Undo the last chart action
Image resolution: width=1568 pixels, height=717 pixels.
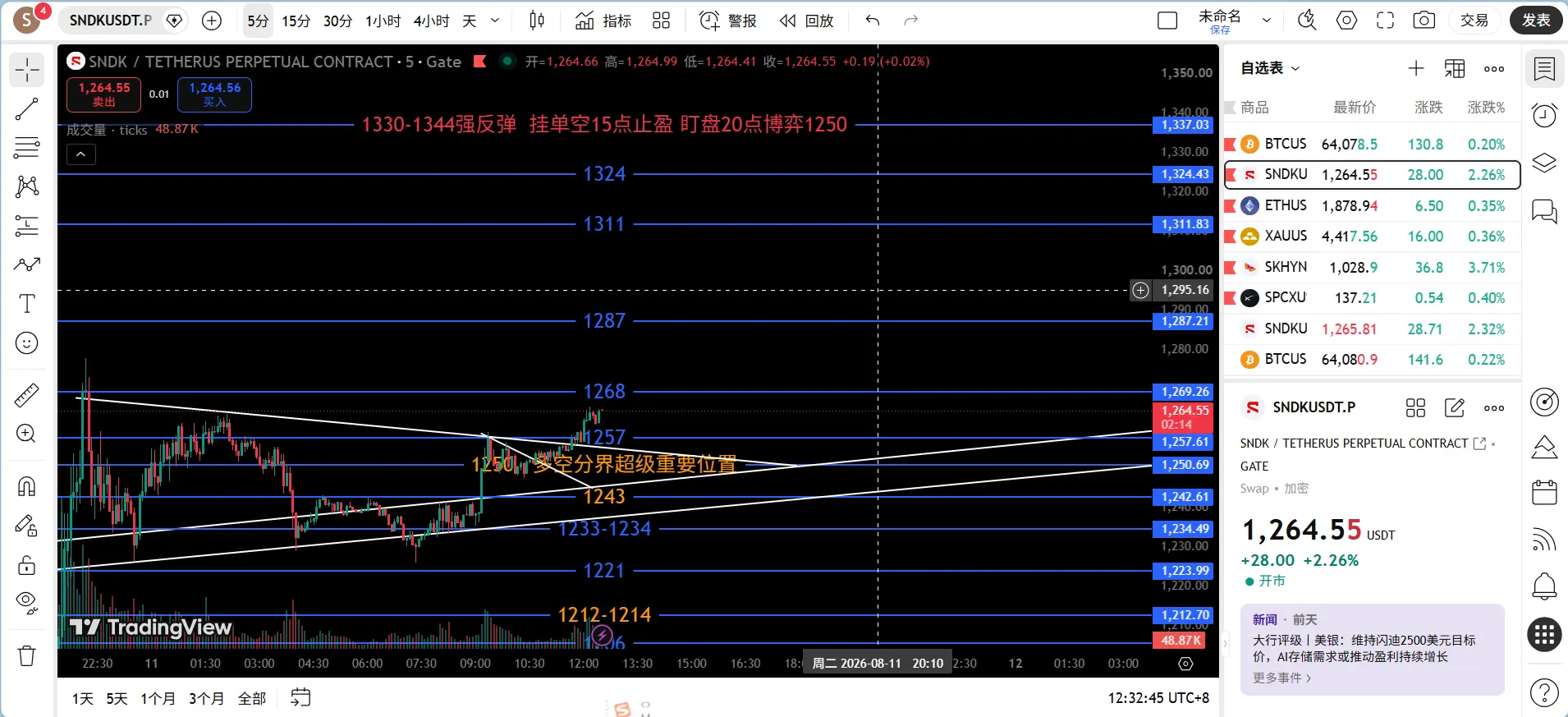[873, 21]
